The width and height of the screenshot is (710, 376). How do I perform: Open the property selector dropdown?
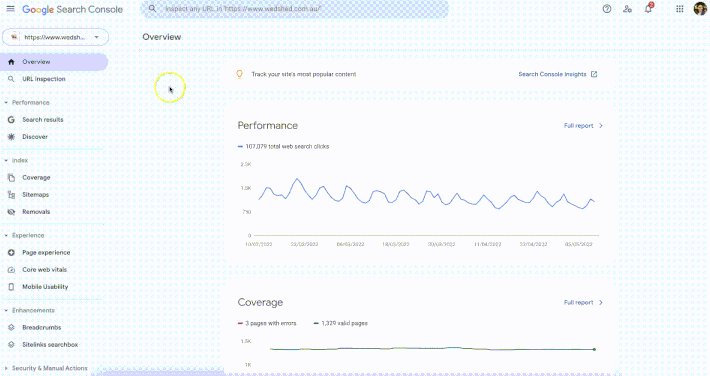pyautogui.click(x=55, y=37)
